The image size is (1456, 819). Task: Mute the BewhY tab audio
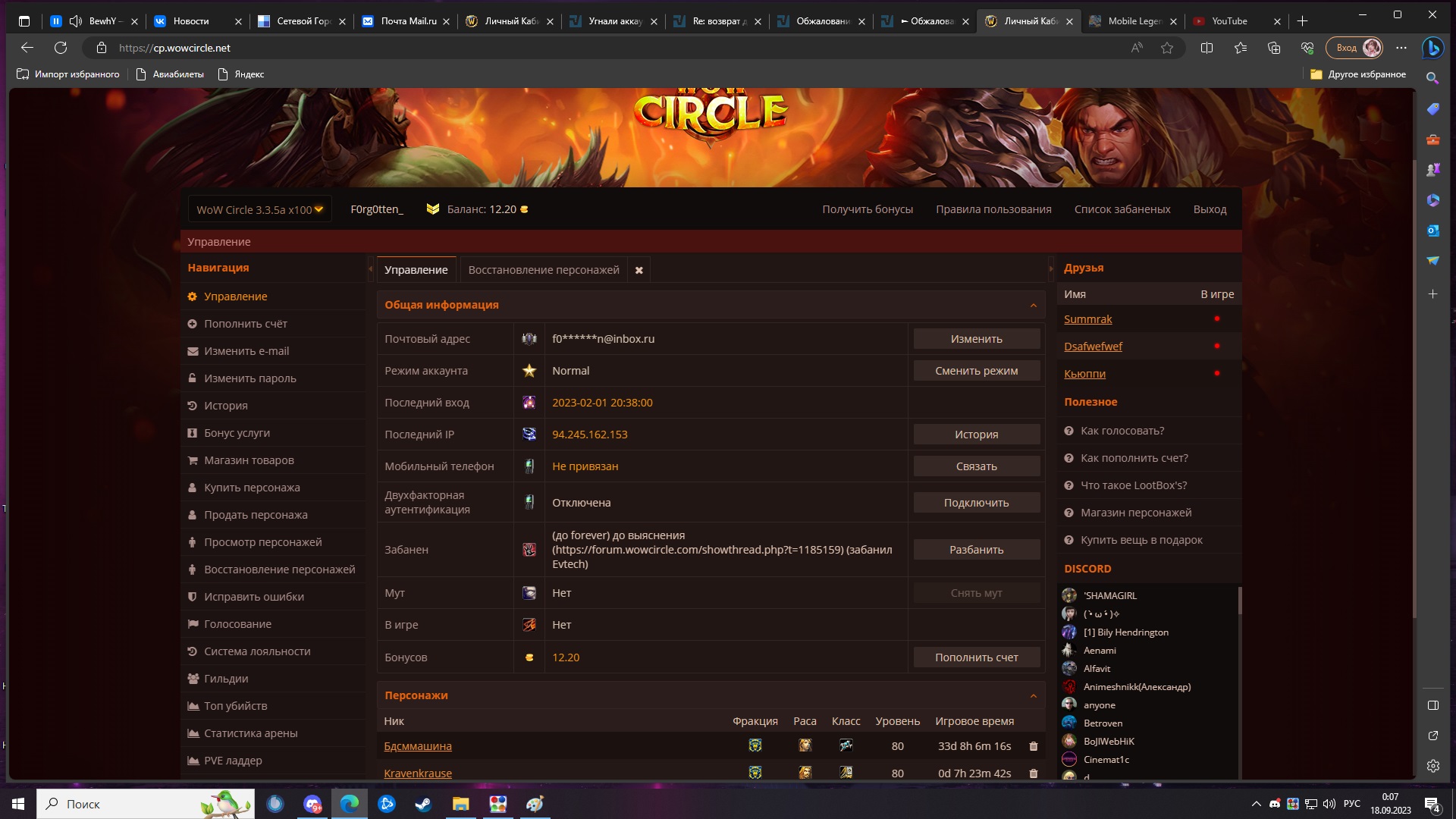point(76,21)
